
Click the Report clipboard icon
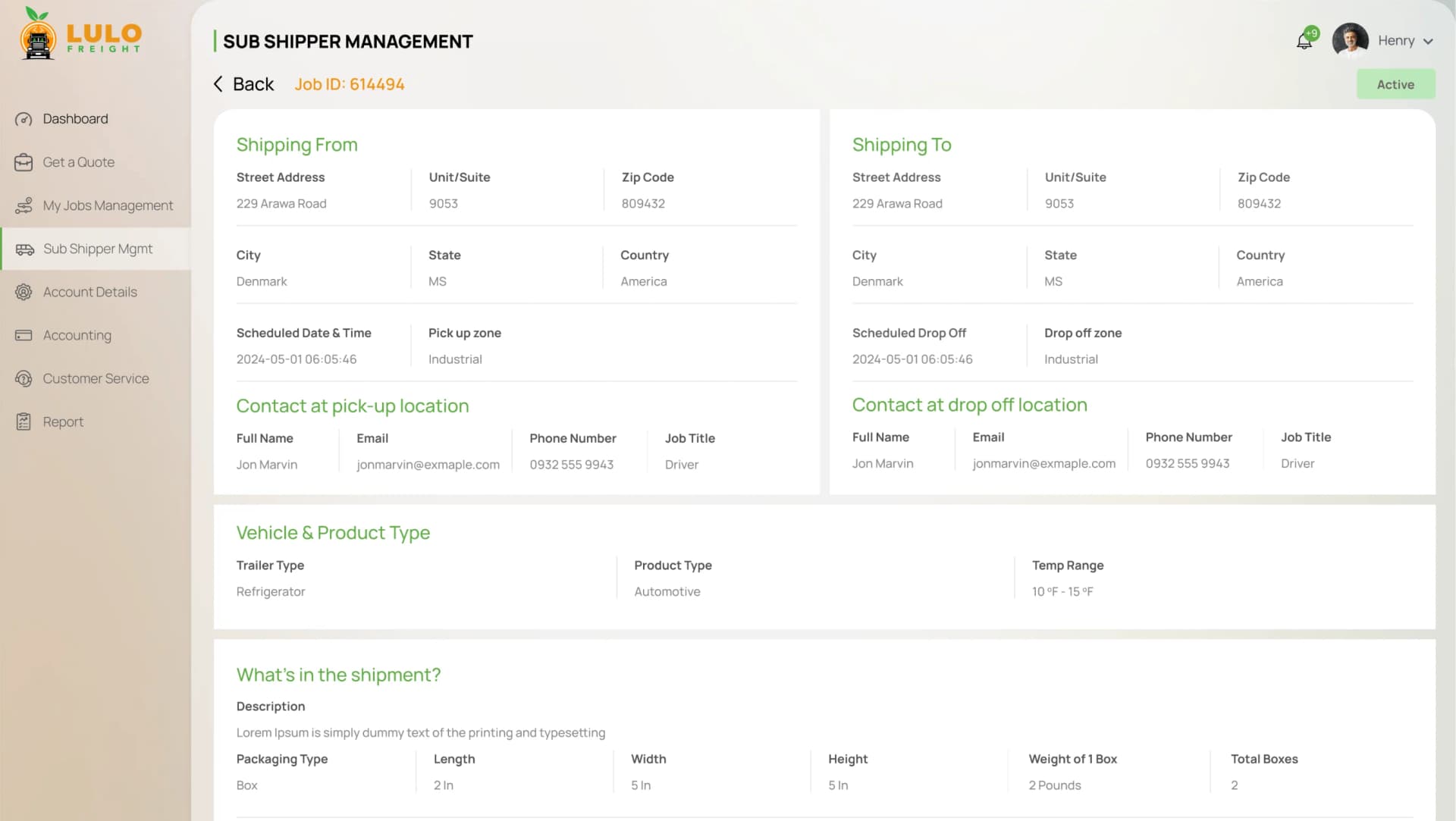click(24, 421)
